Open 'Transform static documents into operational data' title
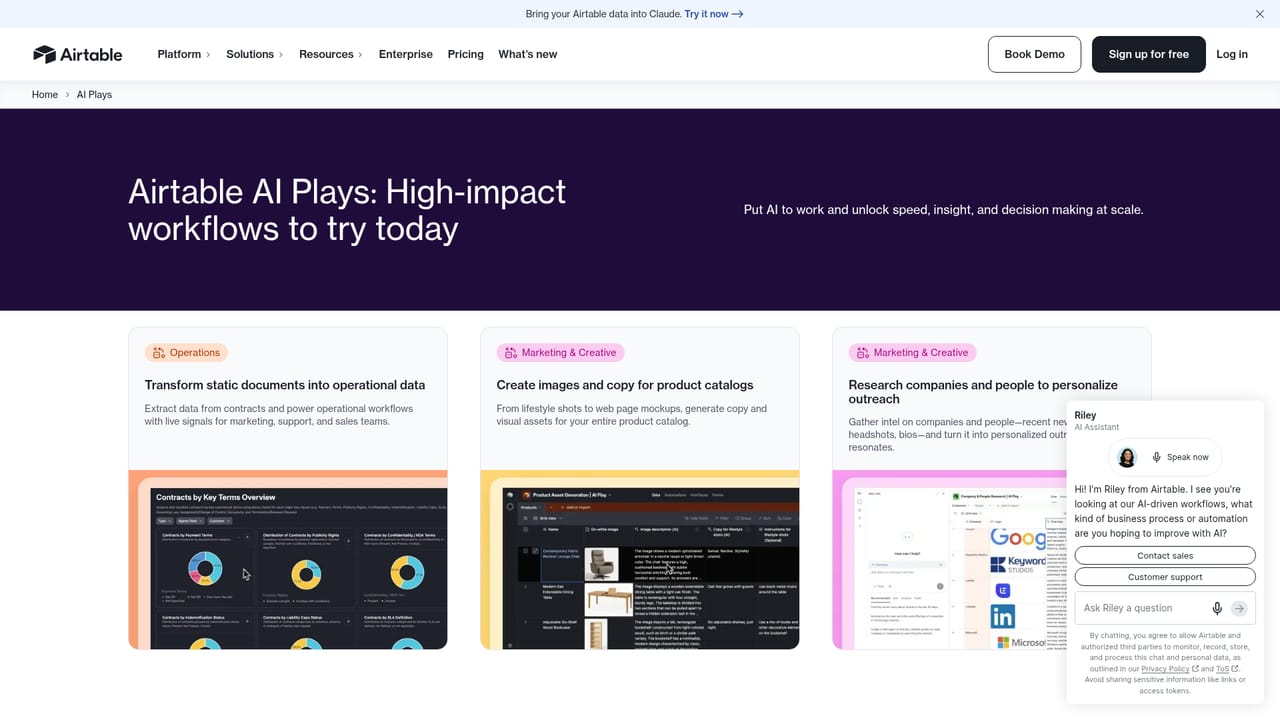This screenshot has height=720, width=1280. [x=285, y=385]
